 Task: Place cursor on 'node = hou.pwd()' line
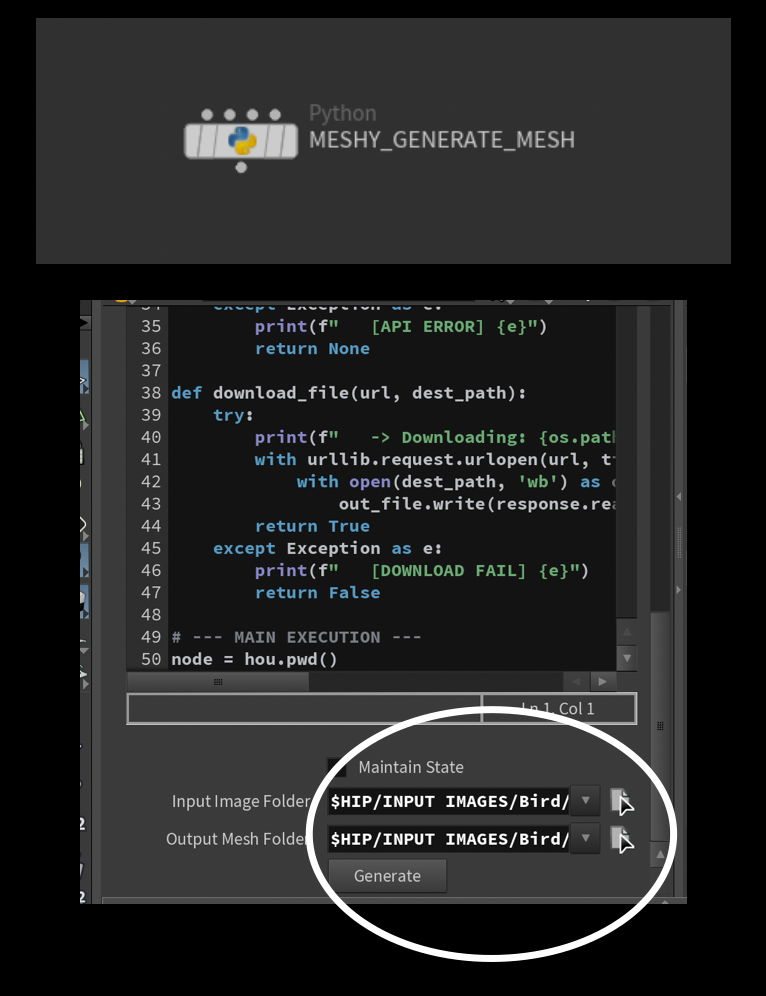pos(254,659)
